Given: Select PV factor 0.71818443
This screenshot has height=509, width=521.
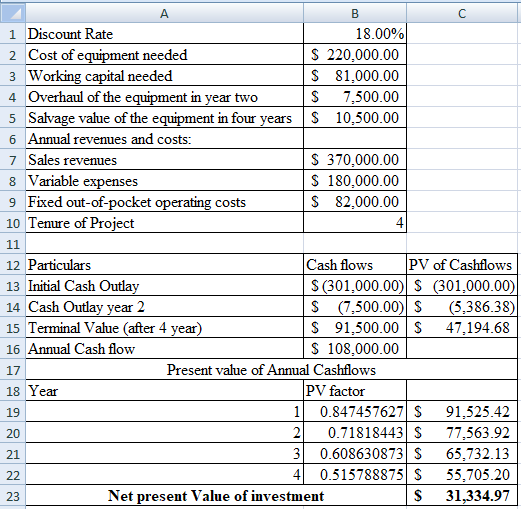Looking at the screenshot, I should (355, 433).
